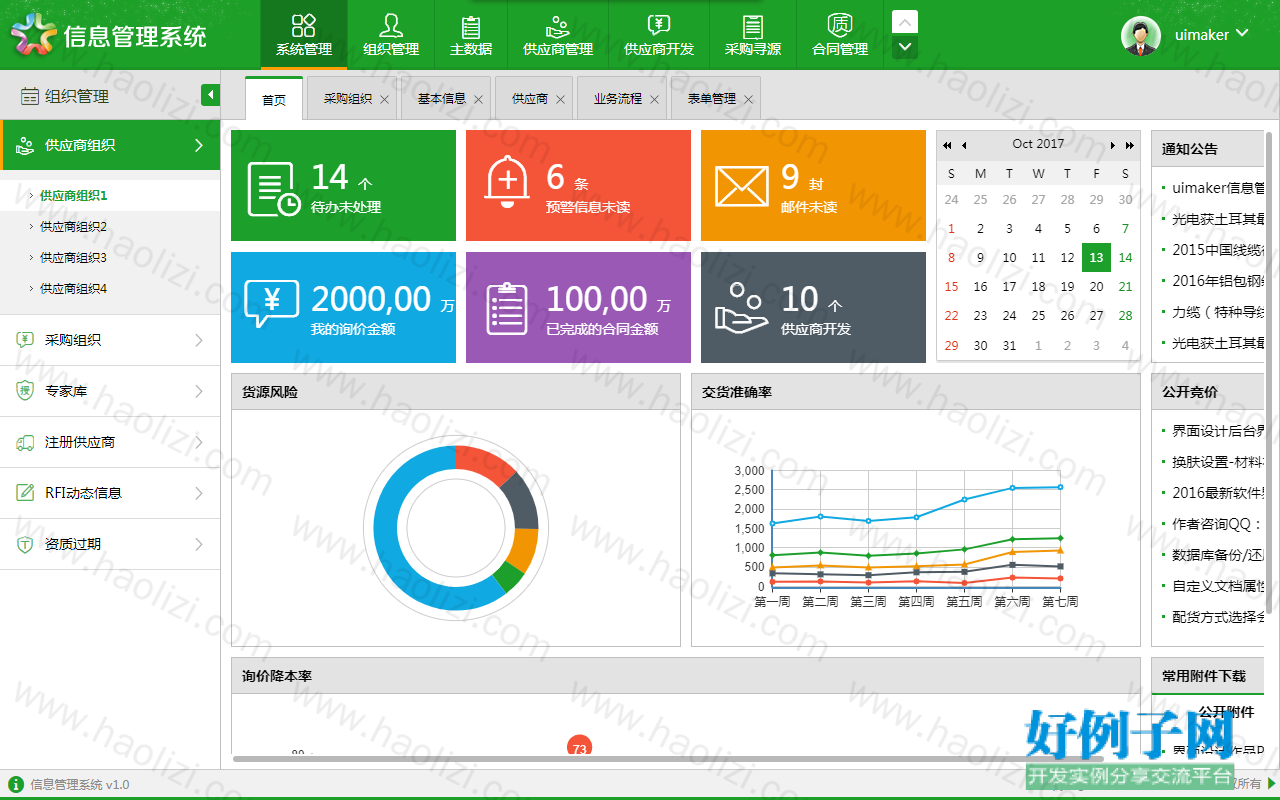Click the 预警信息未读 bell icon
1280x800 pixels.
point(507,183)
